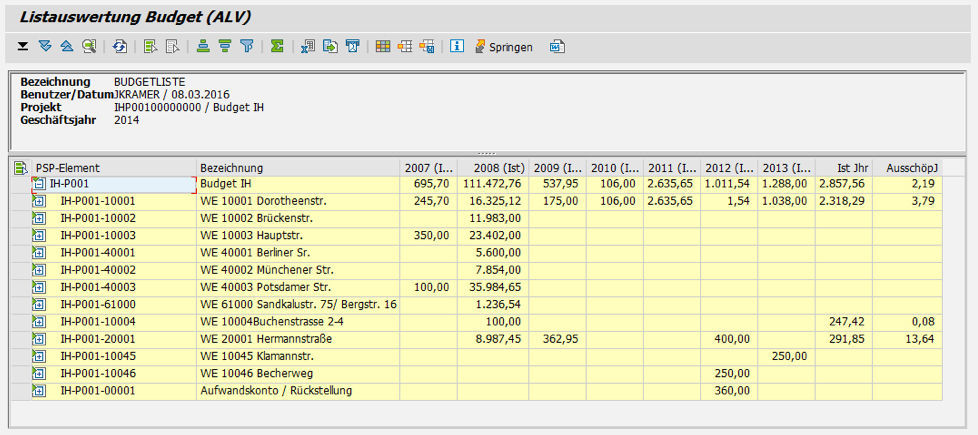Expand the IH-P001-10001 node
The height and width of the screenshot is (435, 978).
tap(38, 201)
